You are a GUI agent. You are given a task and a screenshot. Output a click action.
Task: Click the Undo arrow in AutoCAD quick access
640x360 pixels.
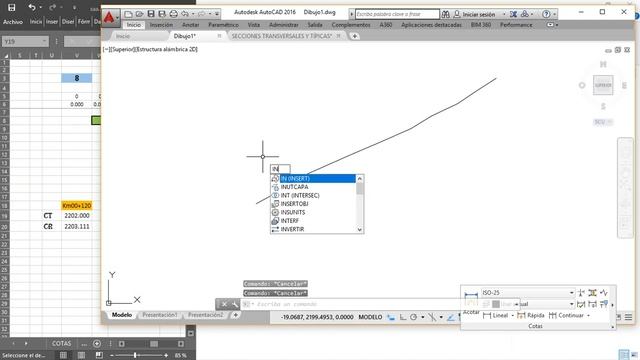pyautogui.click(x=185, y=14)
